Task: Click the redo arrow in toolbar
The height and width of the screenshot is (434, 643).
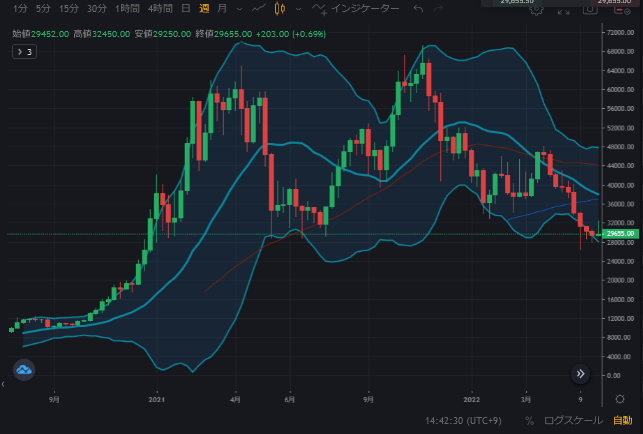Action: 444,9
